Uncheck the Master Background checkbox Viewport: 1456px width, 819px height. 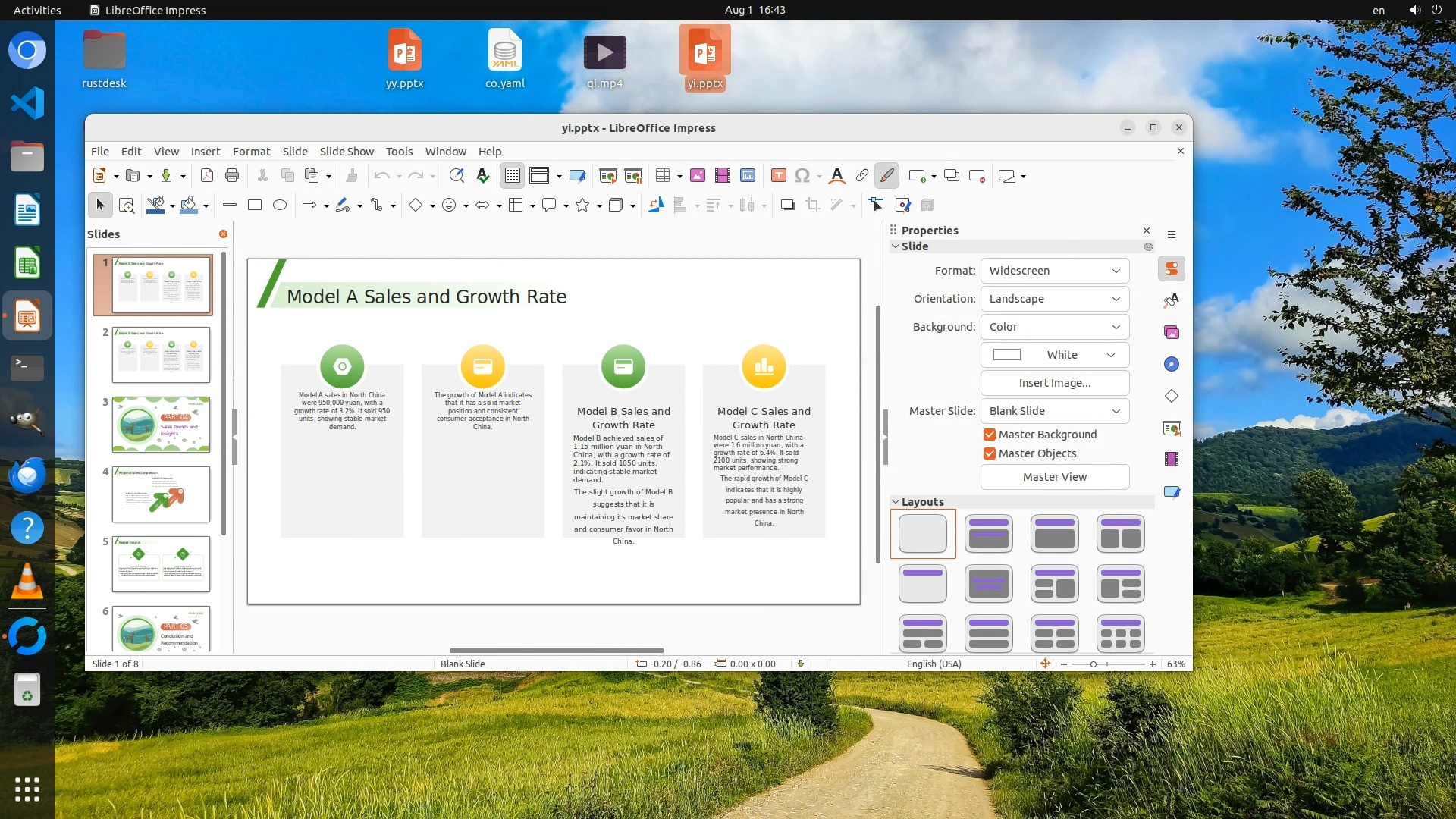pyautogui.click(x=990, y=435)
